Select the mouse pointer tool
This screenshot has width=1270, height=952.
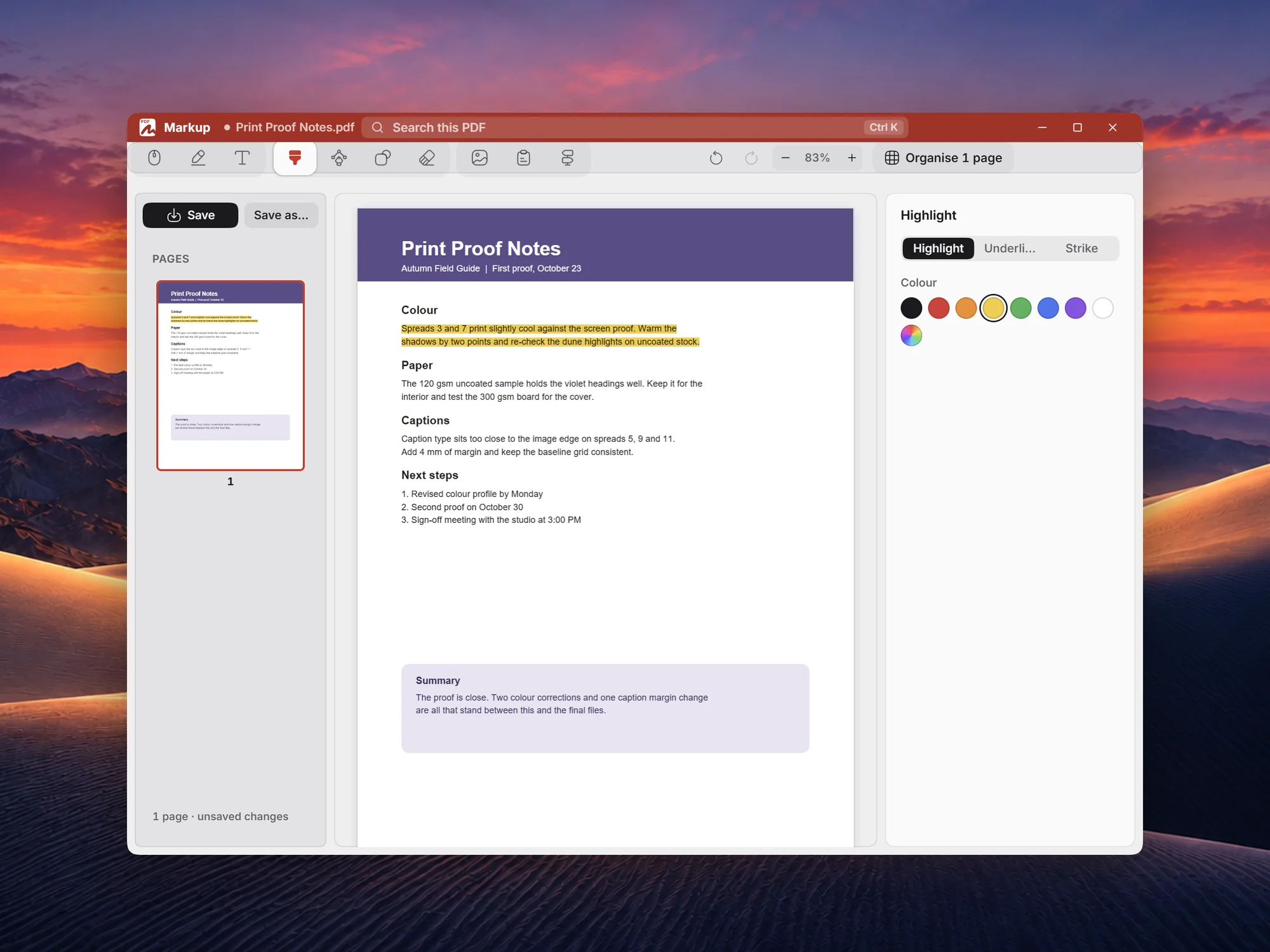(154, 158)
